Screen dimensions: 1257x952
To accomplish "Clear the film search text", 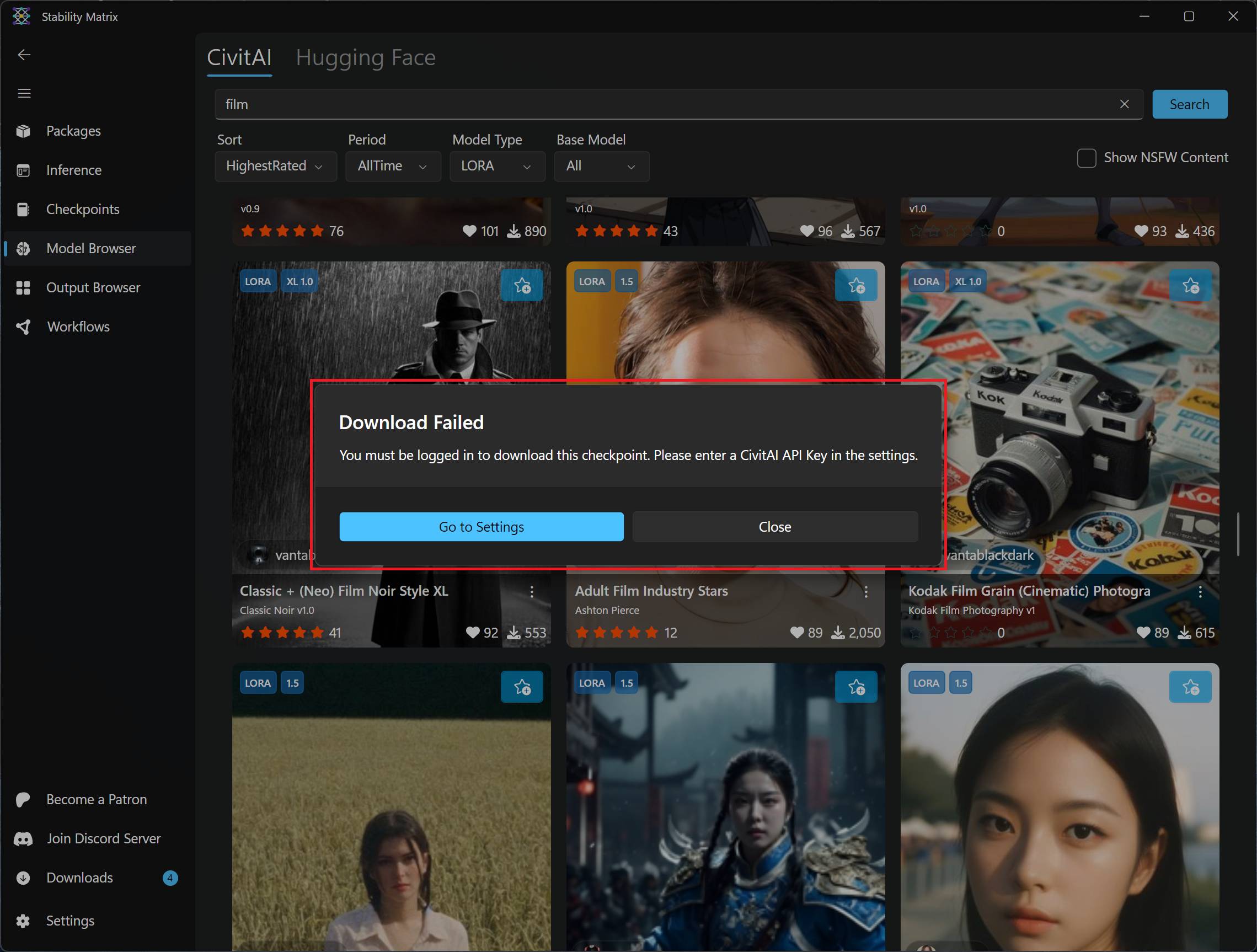I will point(1124,104).
